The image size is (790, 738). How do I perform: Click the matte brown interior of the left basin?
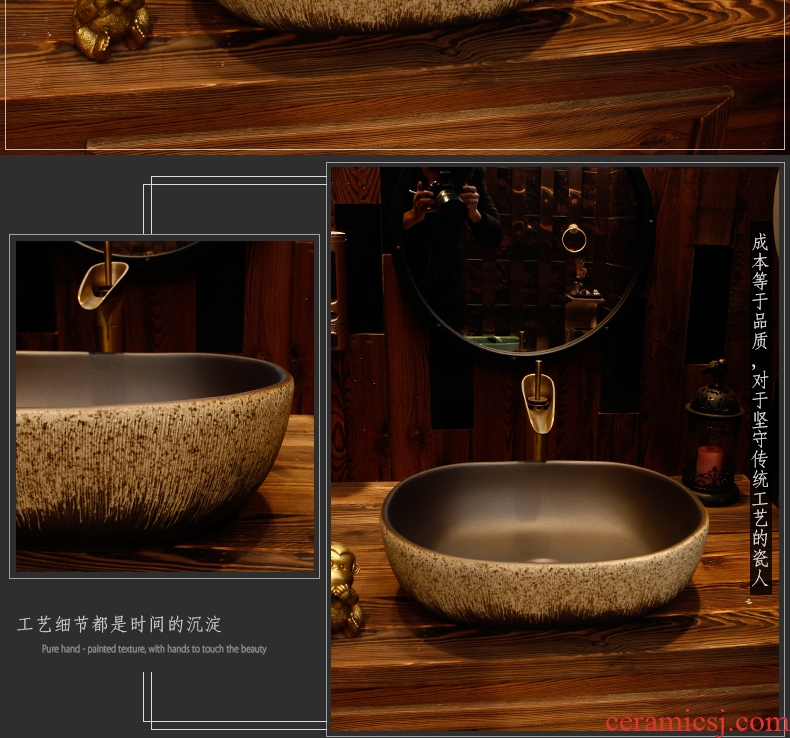(140, 380)
